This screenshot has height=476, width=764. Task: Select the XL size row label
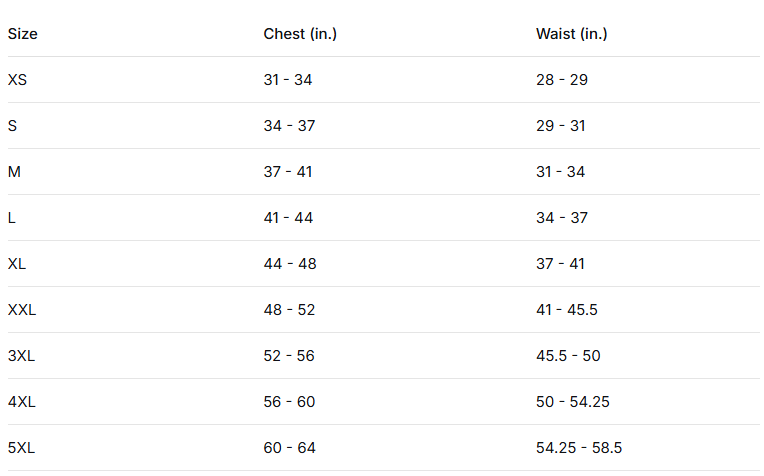pyautogui.click(x=17, y=264)
